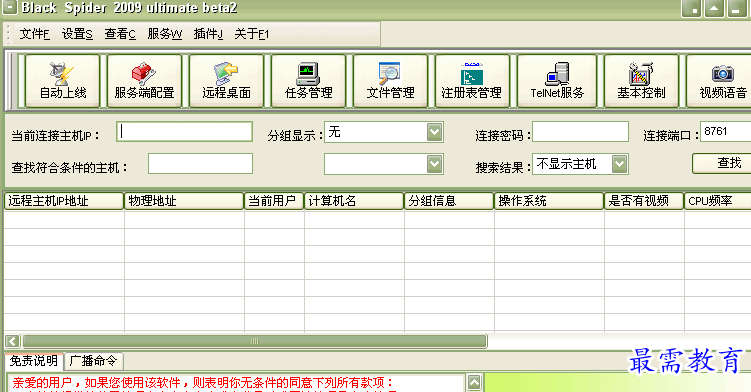Switch to the 免责说明 tab

34,361
